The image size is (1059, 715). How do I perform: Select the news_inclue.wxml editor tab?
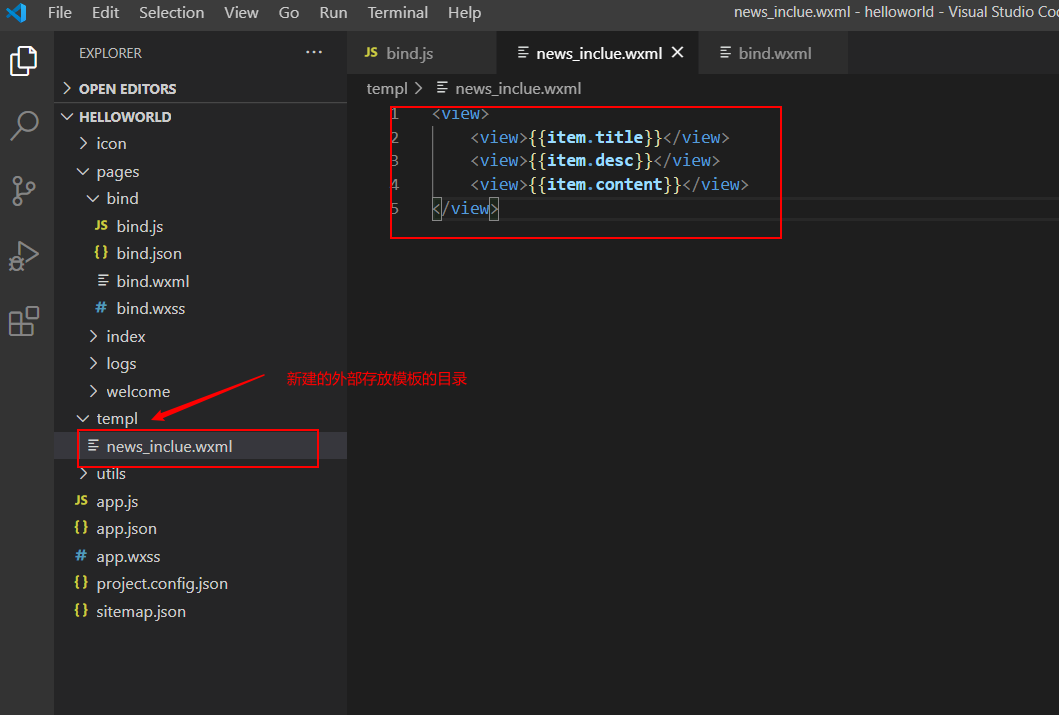coord(598,53)
